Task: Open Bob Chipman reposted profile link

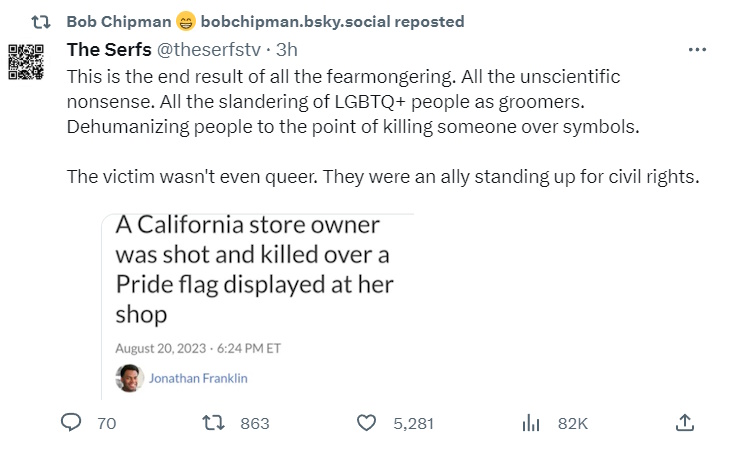Action: tap(265, 21)
